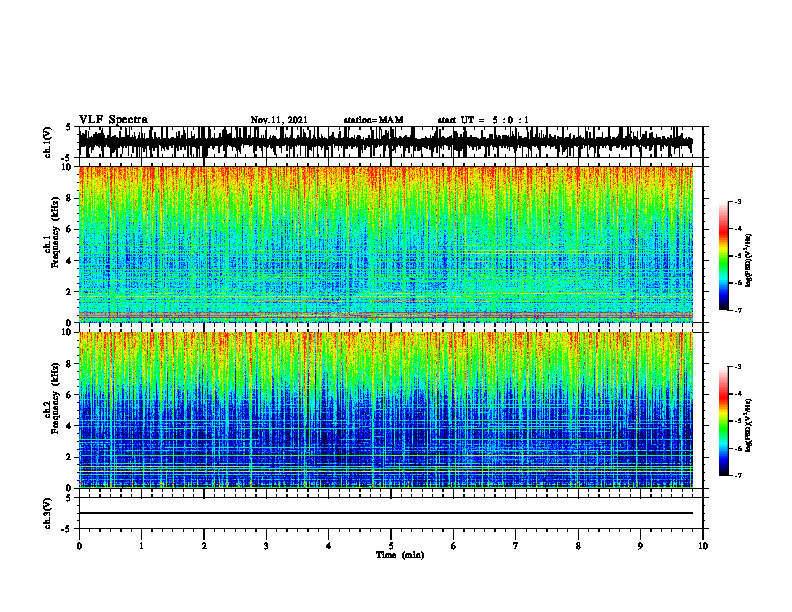Click time axis tick label "7"
792x612 pixels.
point(516,546)
